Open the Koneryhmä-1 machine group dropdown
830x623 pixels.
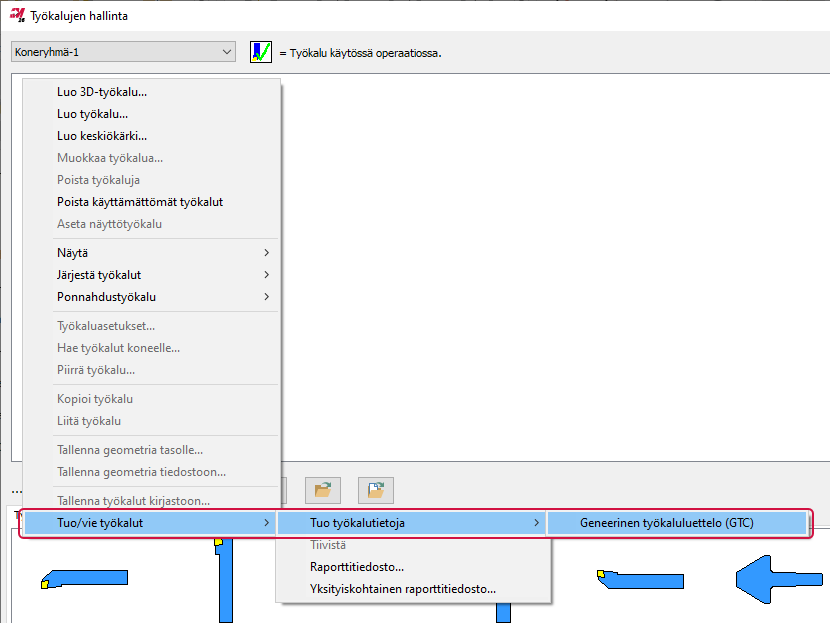[123, 52]
